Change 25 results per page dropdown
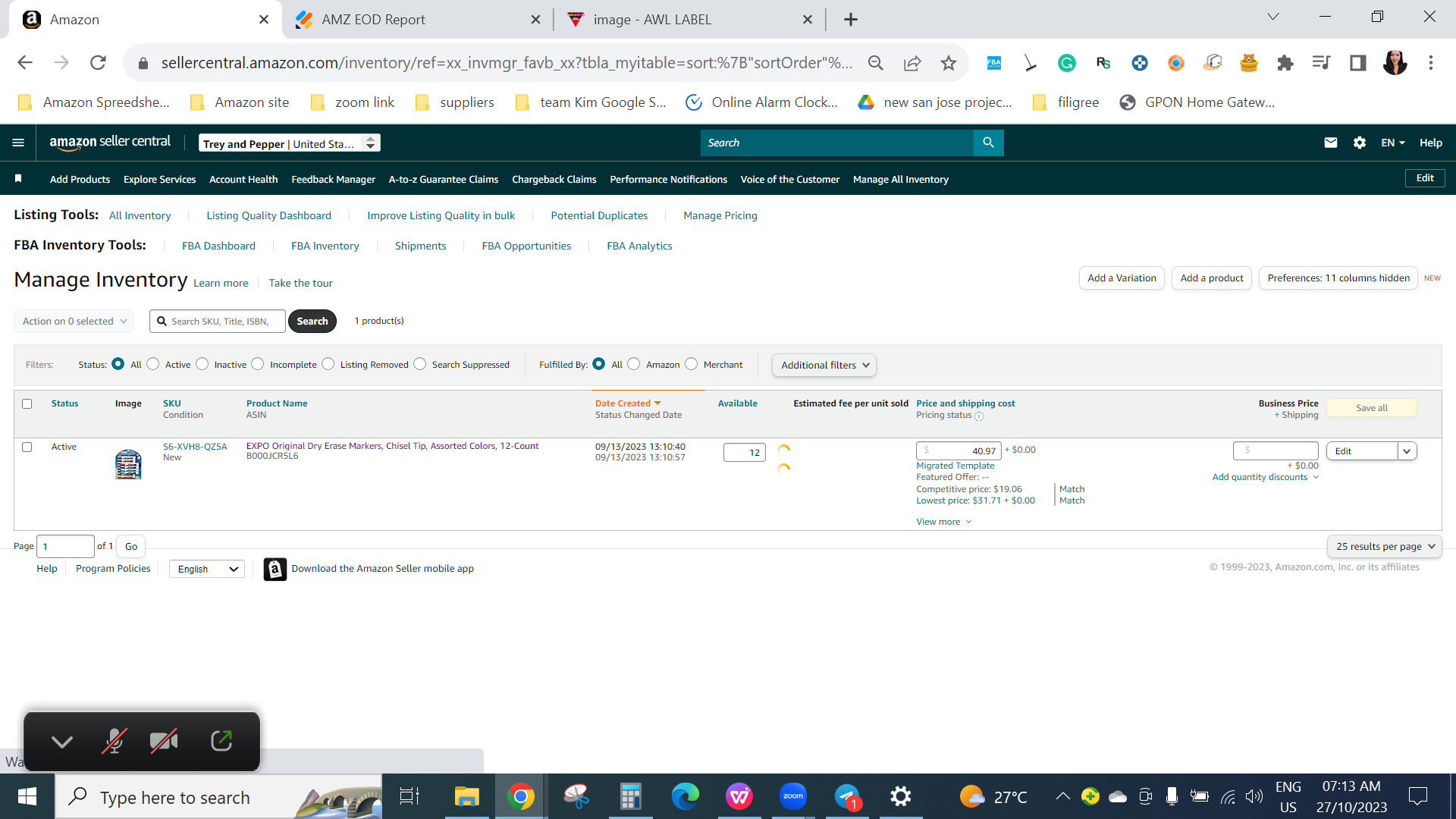 click(1385, 546)
